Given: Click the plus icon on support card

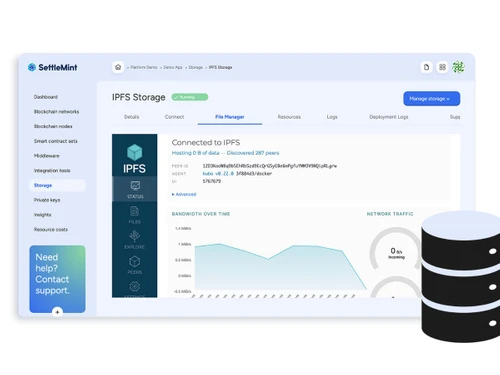Looking at the screenshot, I should 57,312.
